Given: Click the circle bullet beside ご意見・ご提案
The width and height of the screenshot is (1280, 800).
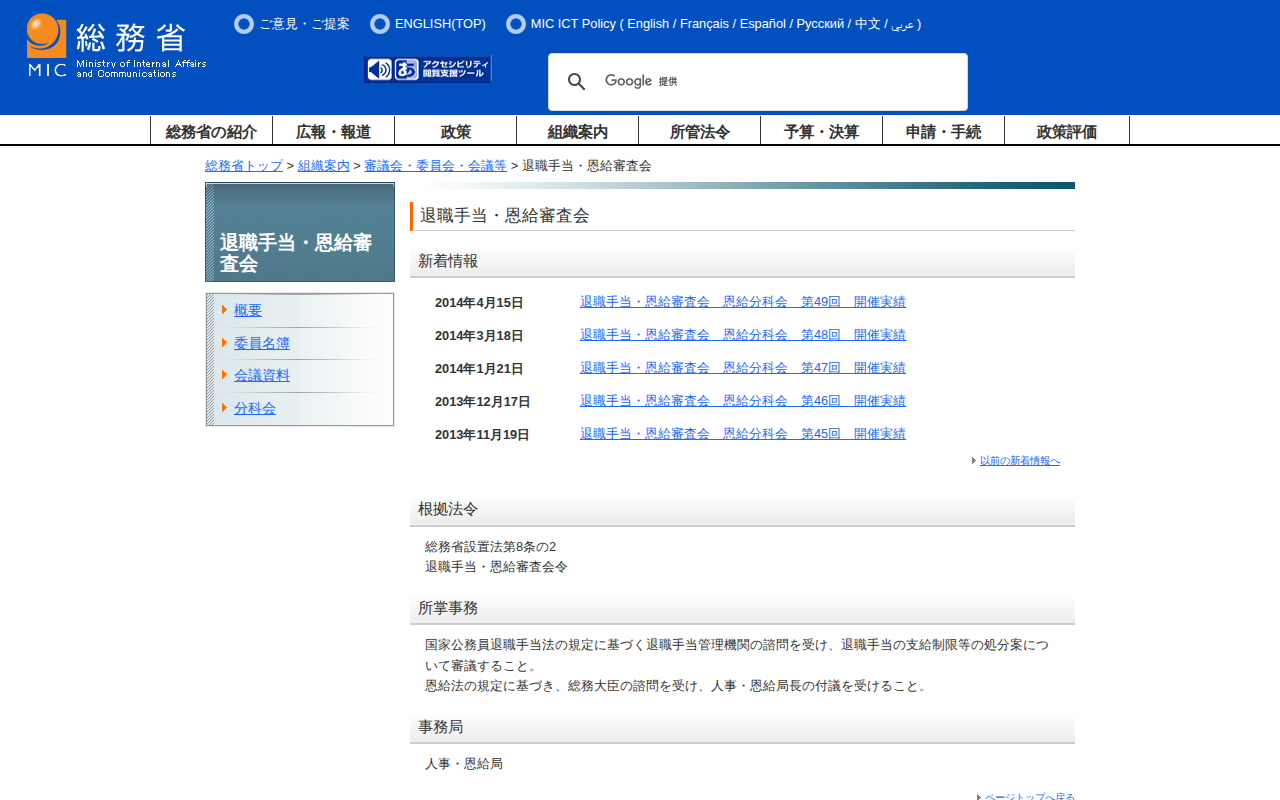Looking at the screenshot, I should tap(244, 24).
